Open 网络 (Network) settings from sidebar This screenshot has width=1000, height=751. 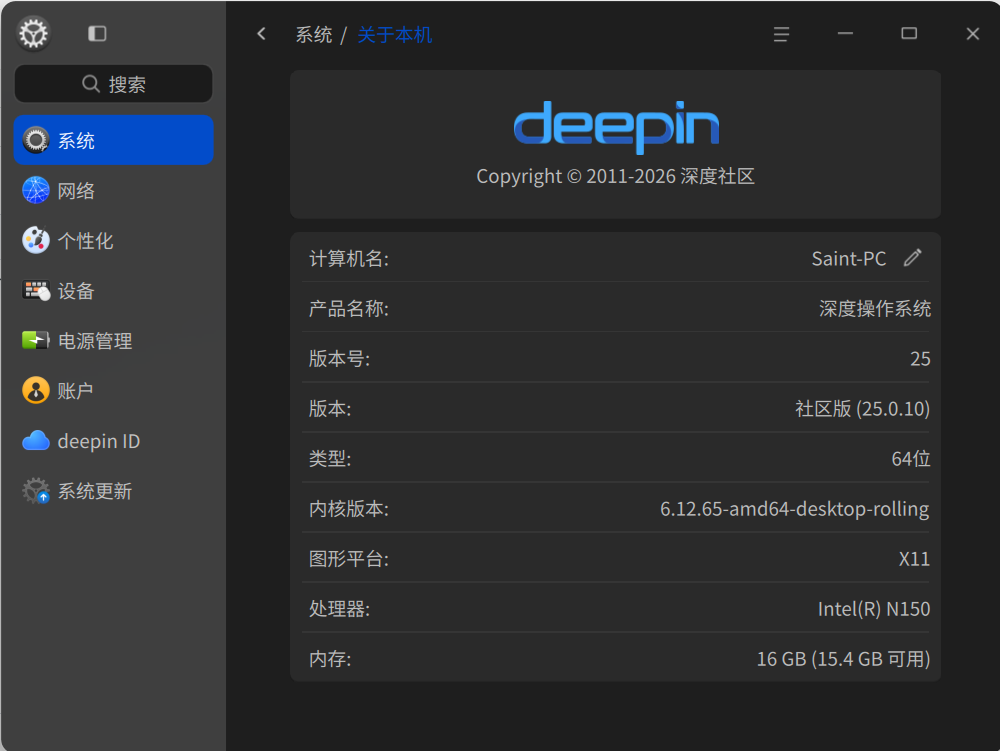(34, 190)
